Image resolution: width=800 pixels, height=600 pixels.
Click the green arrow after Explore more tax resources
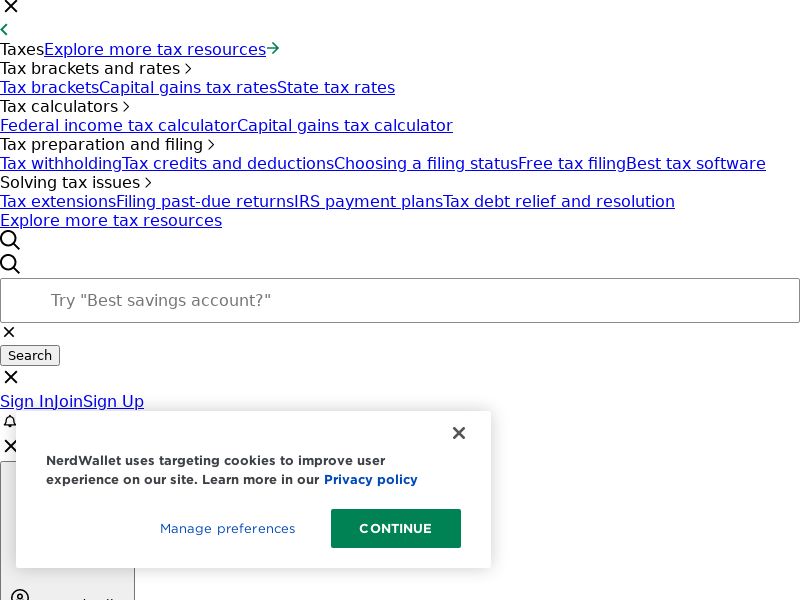(273, 48)
